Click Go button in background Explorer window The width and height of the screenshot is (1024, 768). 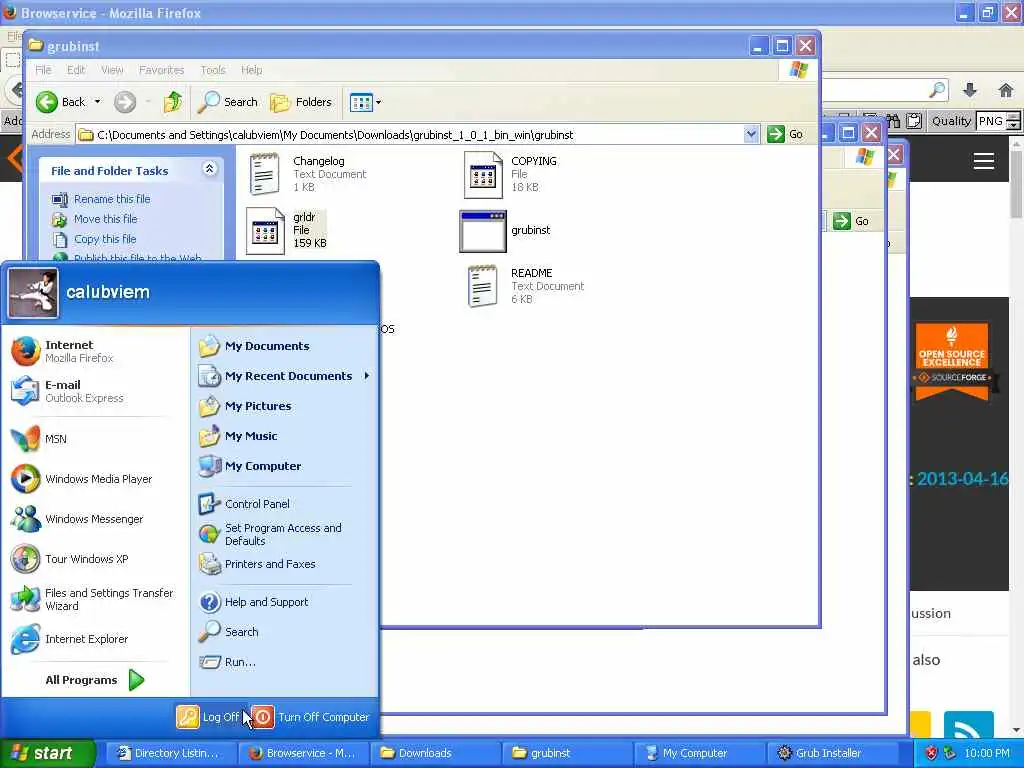pos(854,221)
